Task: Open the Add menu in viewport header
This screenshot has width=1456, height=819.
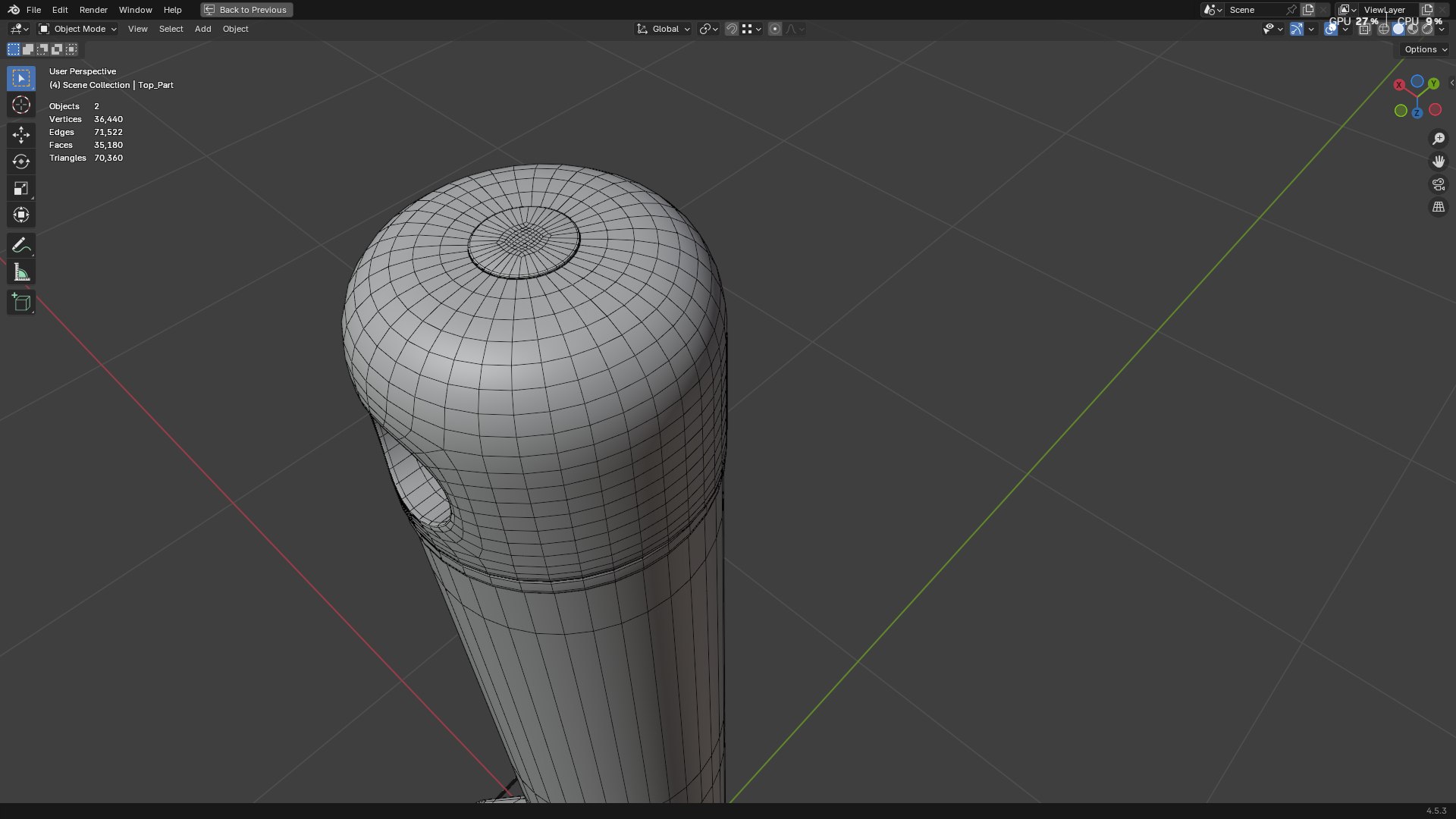Action: pos(202,29)
